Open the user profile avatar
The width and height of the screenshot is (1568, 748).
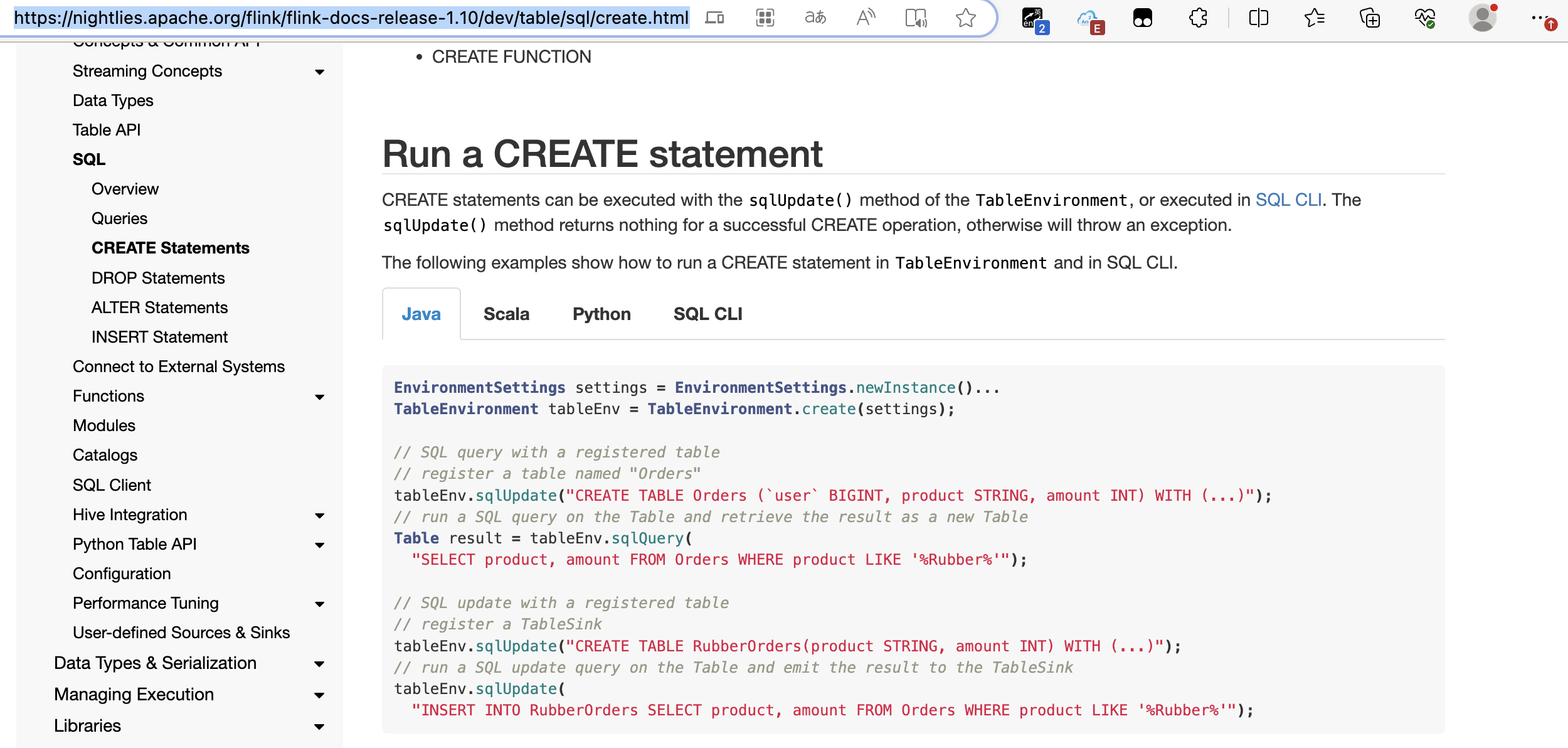click(1483, 18)
